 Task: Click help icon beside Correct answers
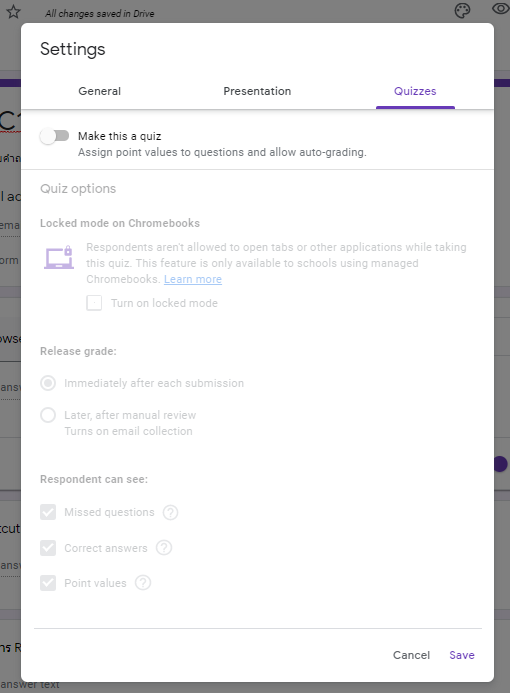(164, 548)
